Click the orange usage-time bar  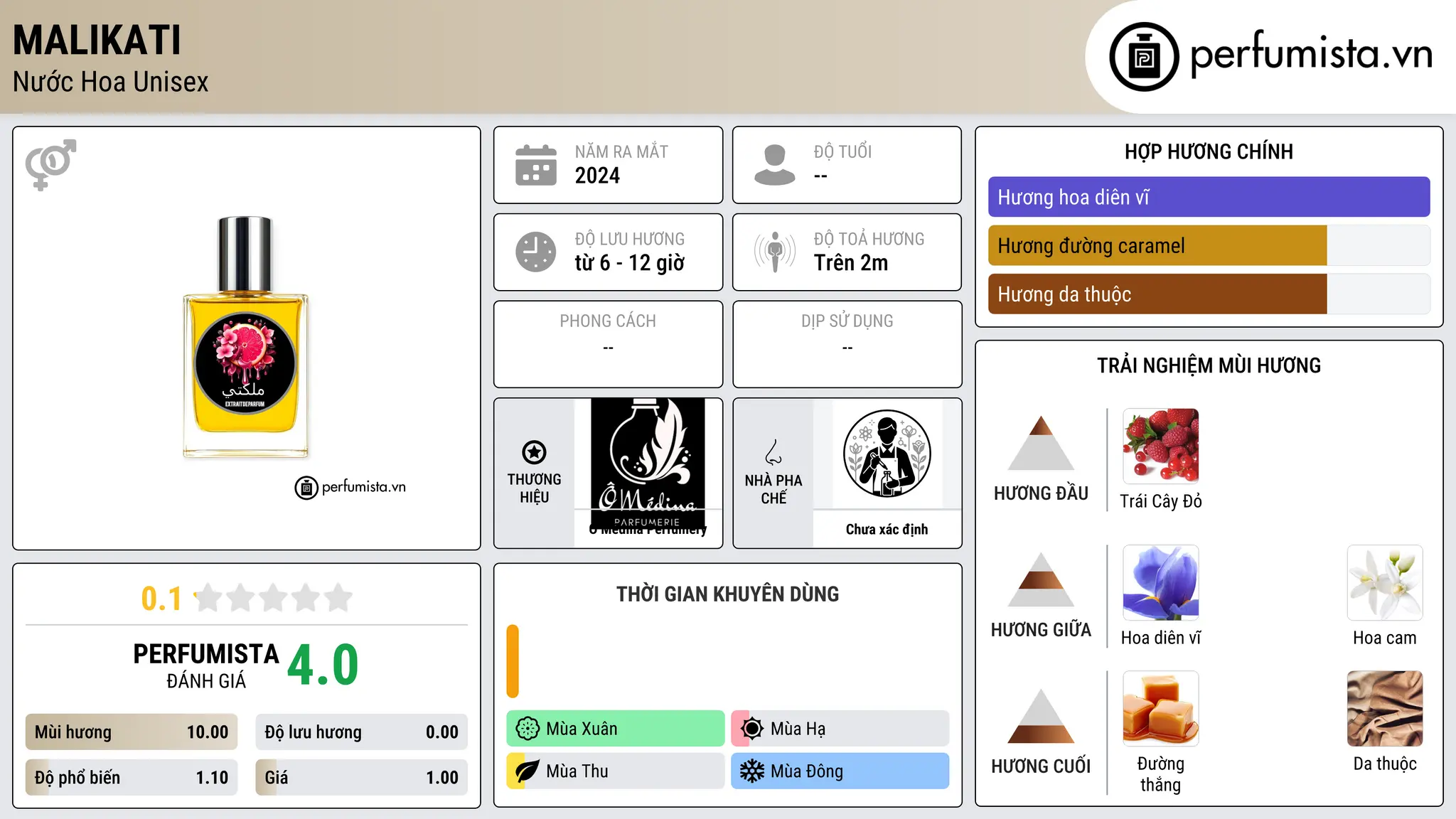tap(513, 661)
